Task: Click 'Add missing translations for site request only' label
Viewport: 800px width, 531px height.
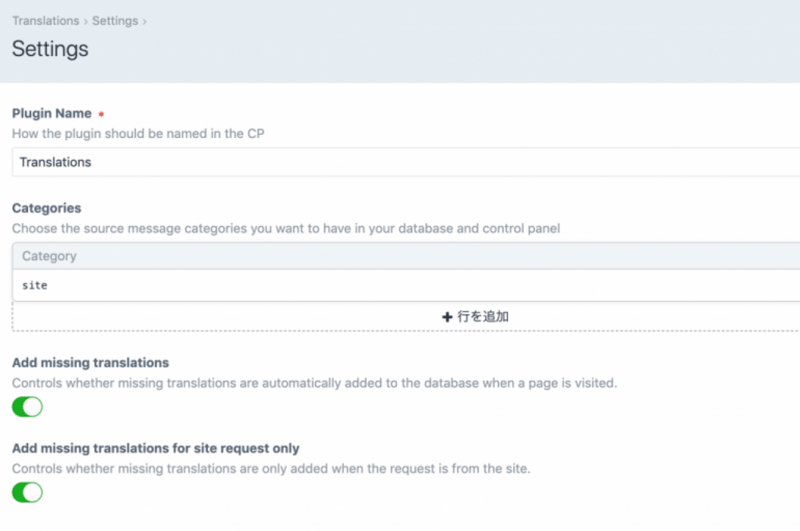Action: click(155, 448)
